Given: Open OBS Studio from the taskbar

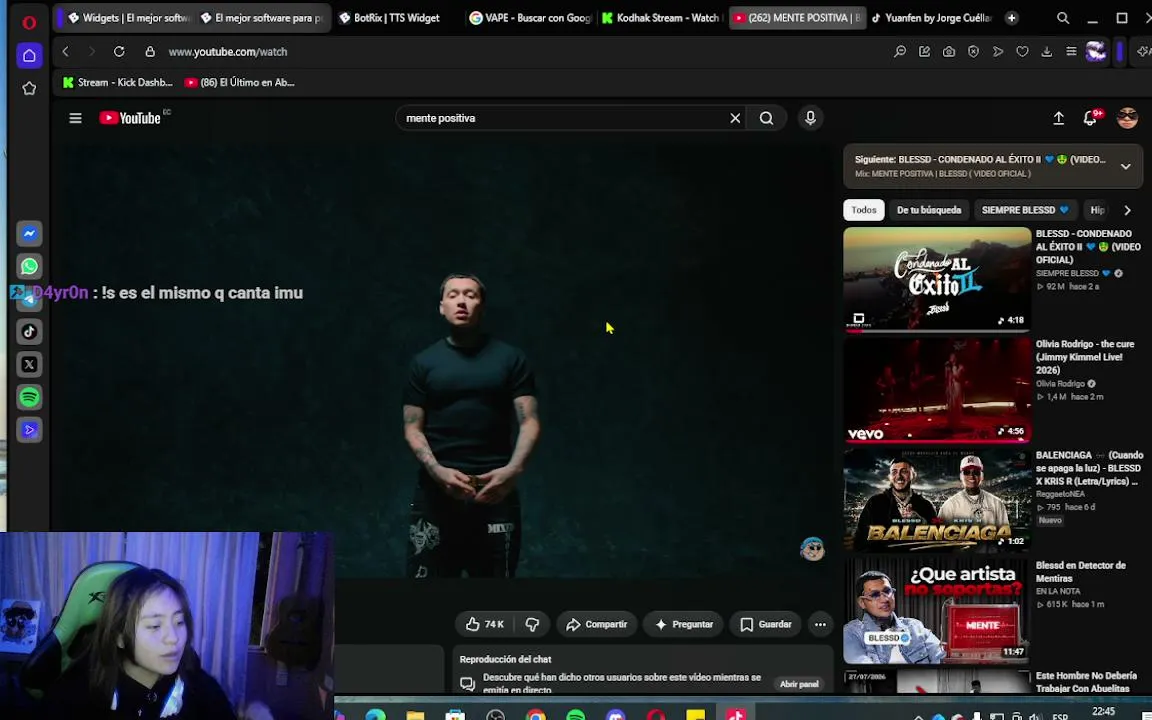Looking at the screenshot, I should click(x=496, y=716).
